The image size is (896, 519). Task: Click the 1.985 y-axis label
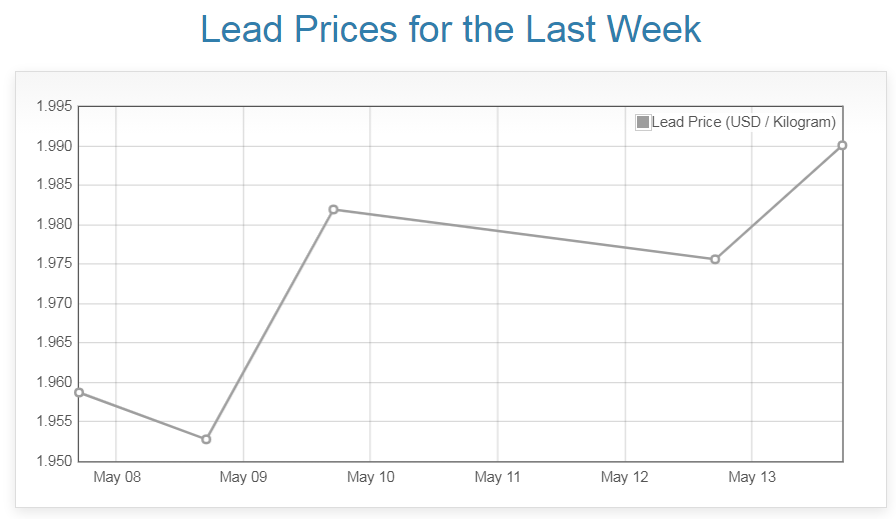(53, 186)
